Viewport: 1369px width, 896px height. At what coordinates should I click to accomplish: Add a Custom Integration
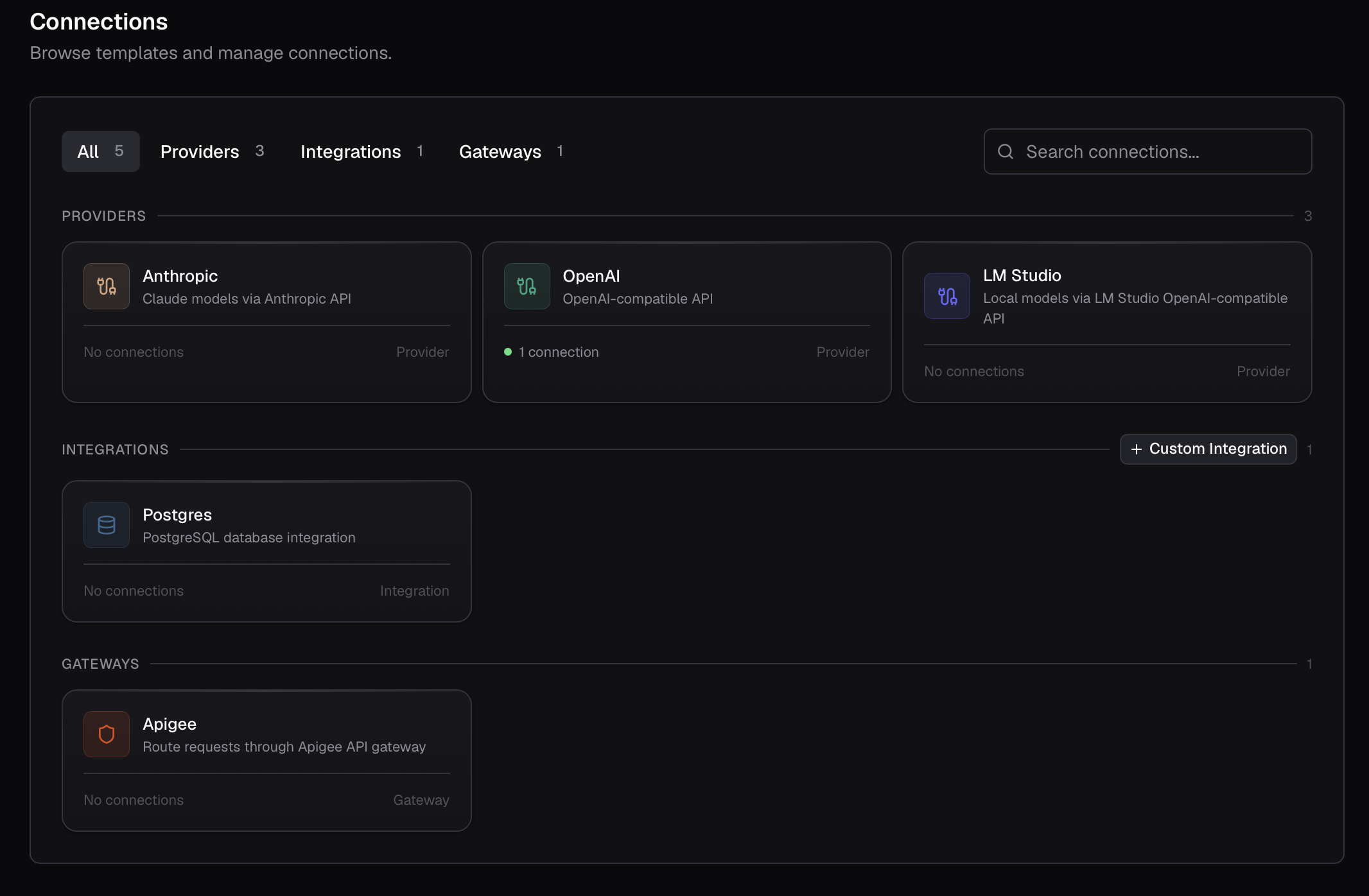click(x=1208, y=449)
